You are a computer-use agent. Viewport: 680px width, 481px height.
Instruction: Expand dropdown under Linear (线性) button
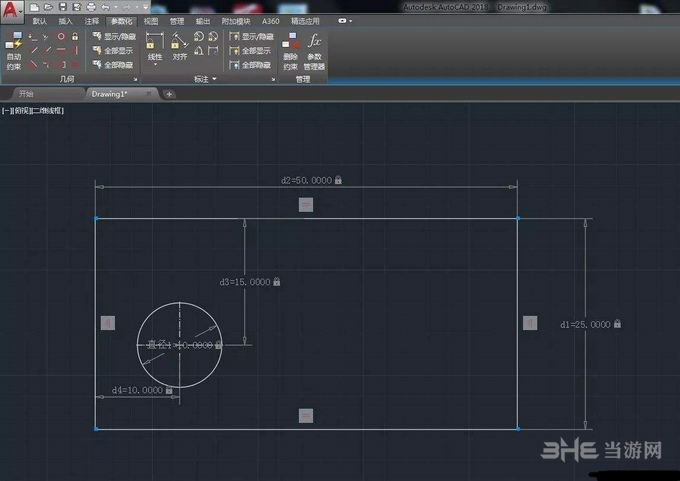155,65
